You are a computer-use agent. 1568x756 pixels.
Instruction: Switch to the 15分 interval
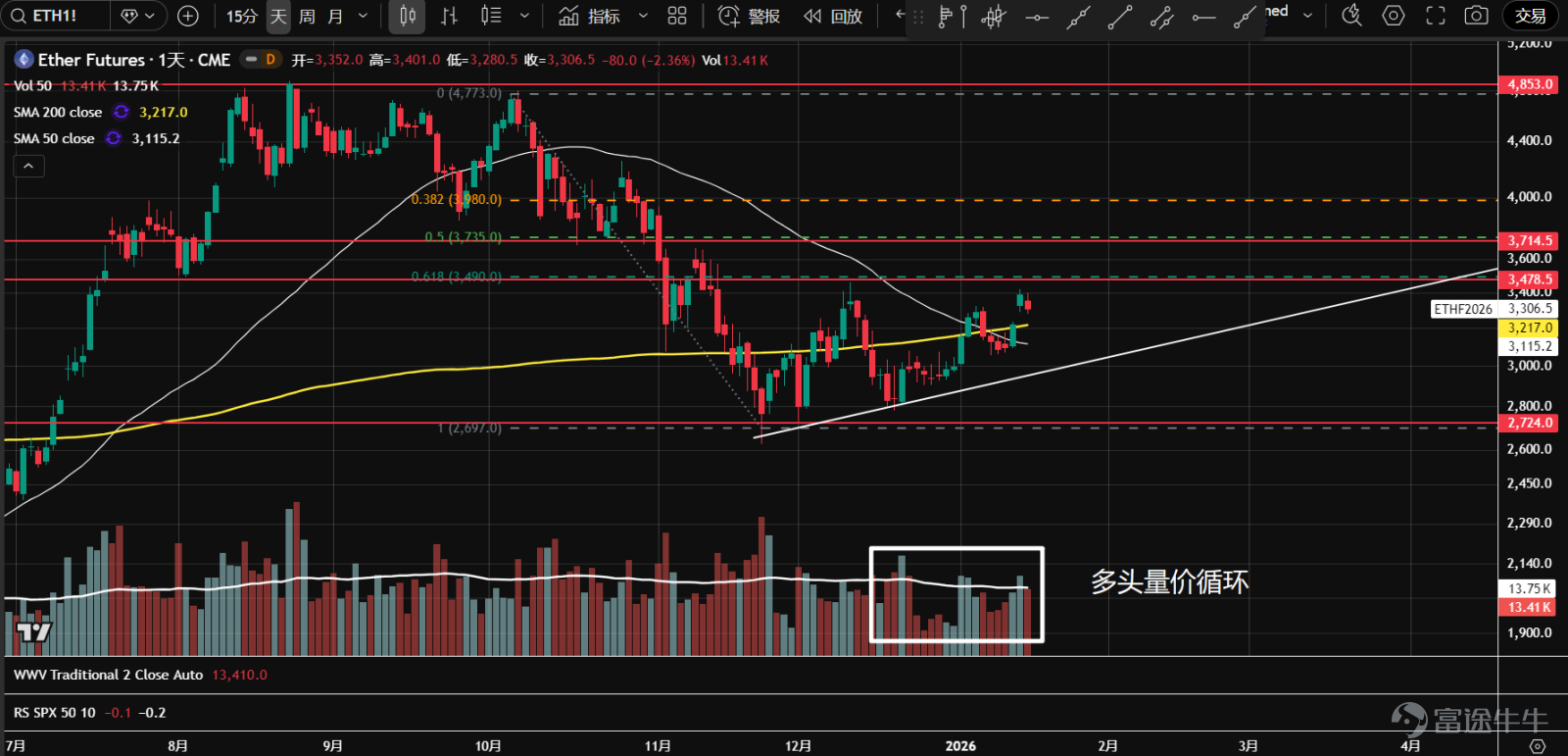241,16
